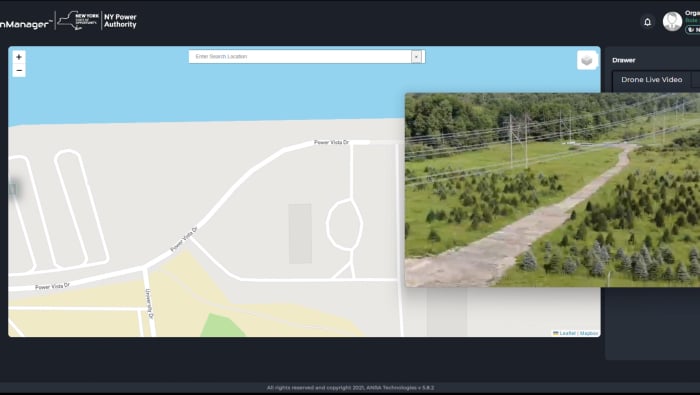This screenshot has width=700, height=395.
Task: Focus the Enter Search Location field
Action: pyautogui.click(x=300, y=57)
